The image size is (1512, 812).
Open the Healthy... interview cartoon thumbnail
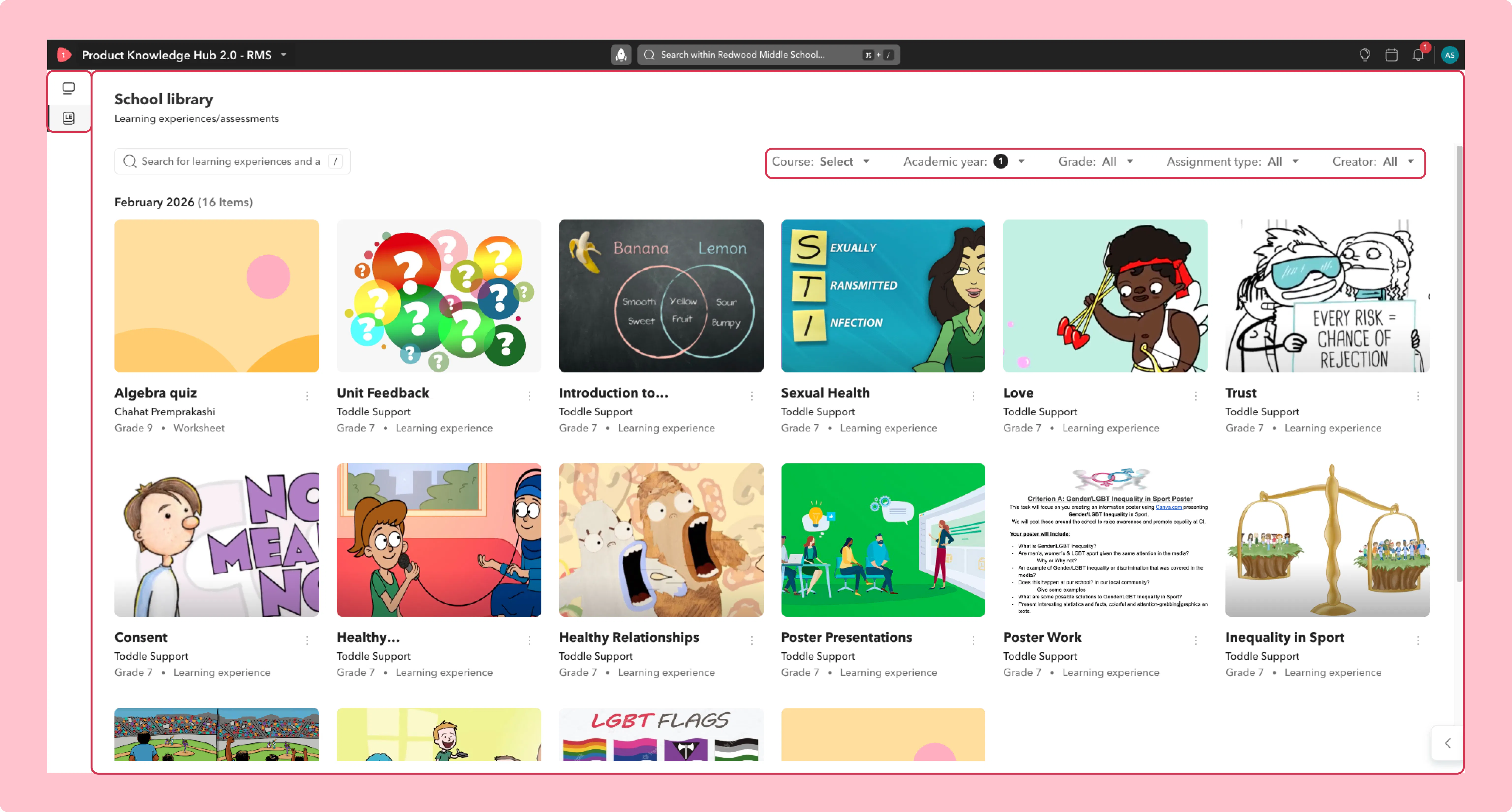(439, 540)
